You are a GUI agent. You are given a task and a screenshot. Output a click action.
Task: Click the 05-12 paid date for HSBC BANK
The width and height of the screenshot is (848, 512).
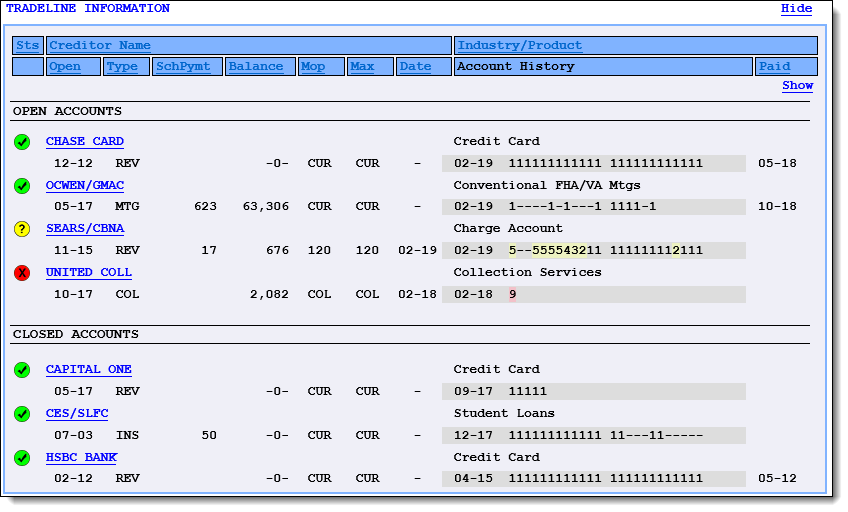[777, 478]
